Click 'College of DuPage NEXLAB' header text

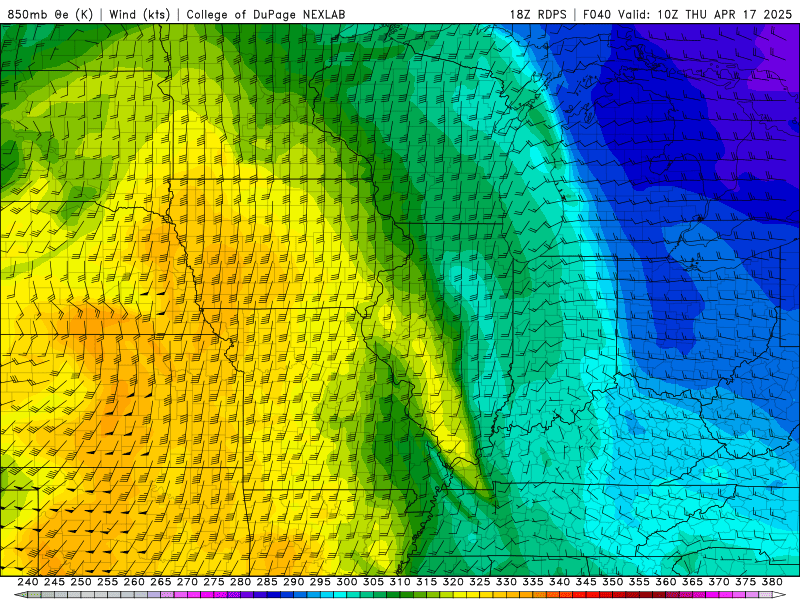tap(266, 14)
